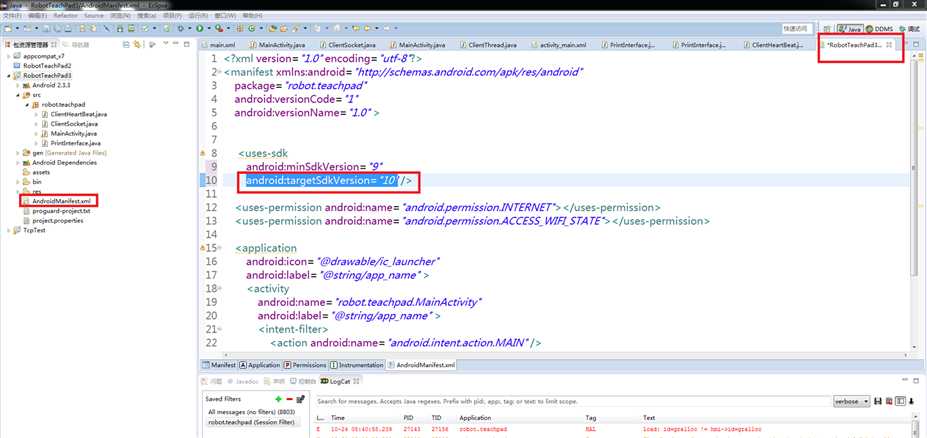Expand the TcpTest project
The height and width of the screenshot is (438, 927).
click(8, 230)
